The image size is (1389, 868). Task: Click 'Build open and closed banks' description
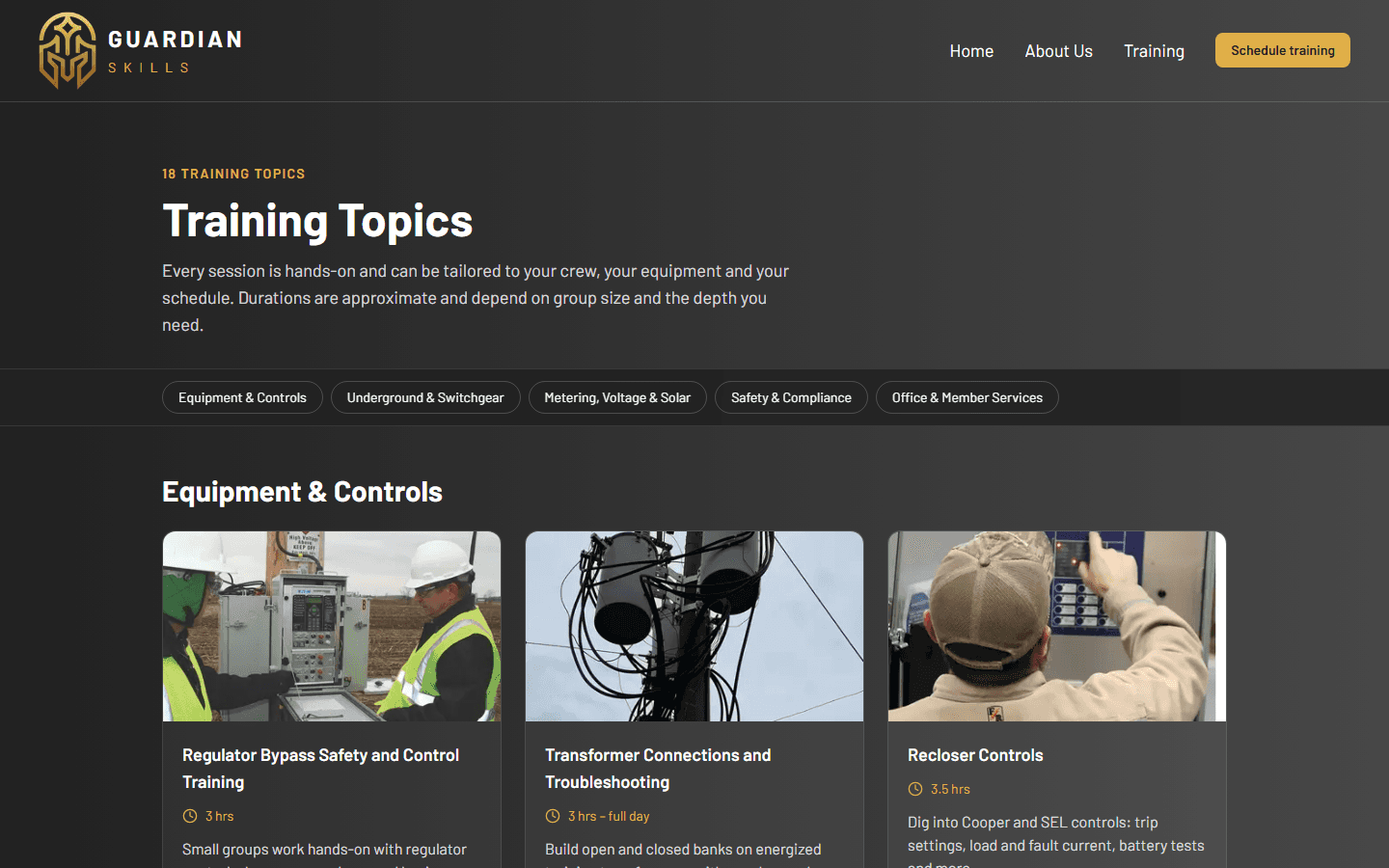tap(683, 854)
